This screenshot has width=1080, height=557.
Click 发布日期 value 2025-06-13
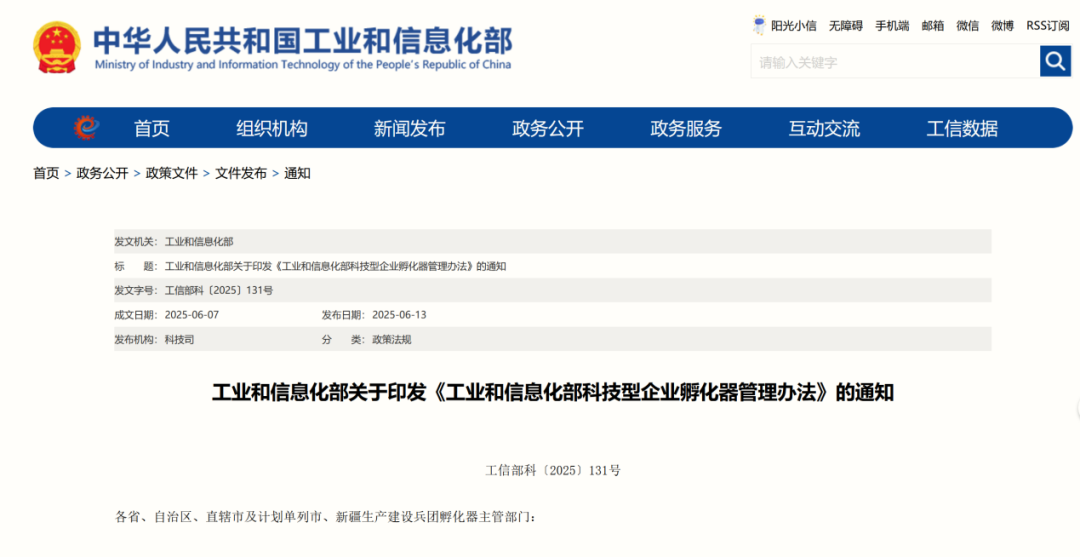(399, 315)
